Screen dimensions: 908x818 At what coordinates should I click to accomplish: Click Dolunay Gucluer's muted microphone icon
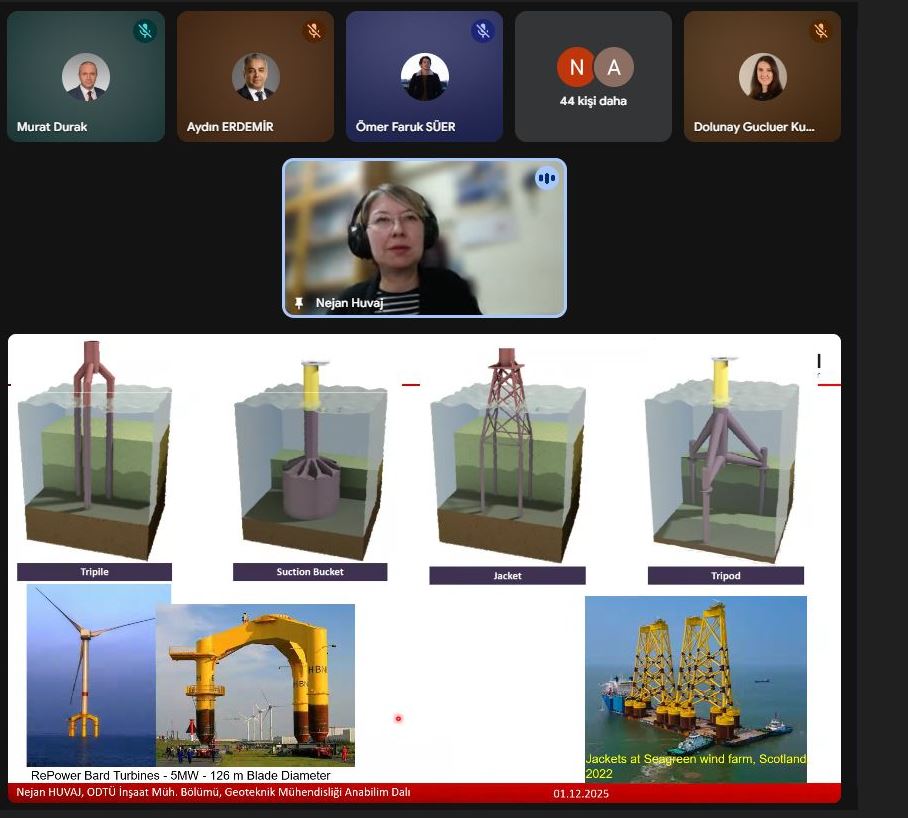point(821,31)
